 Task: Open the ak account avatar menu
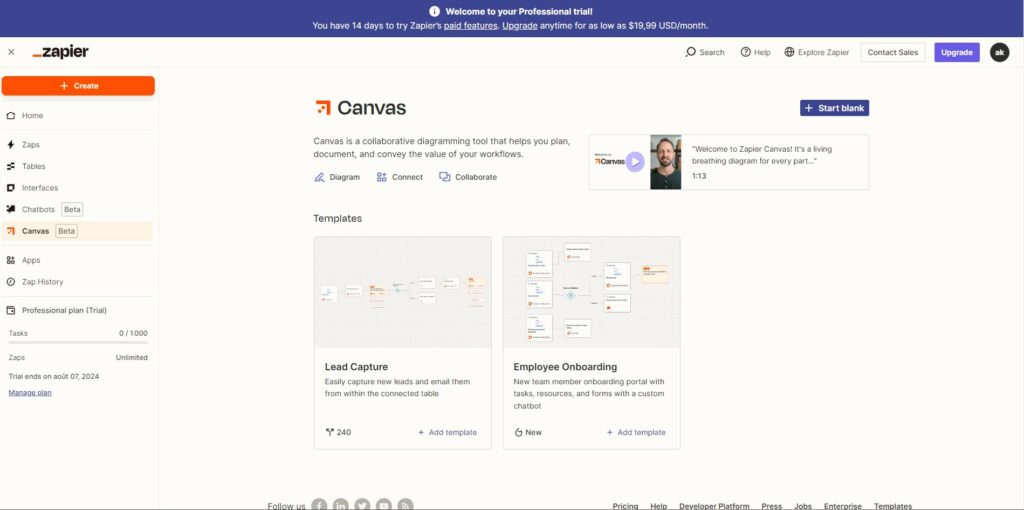[999, 52]
